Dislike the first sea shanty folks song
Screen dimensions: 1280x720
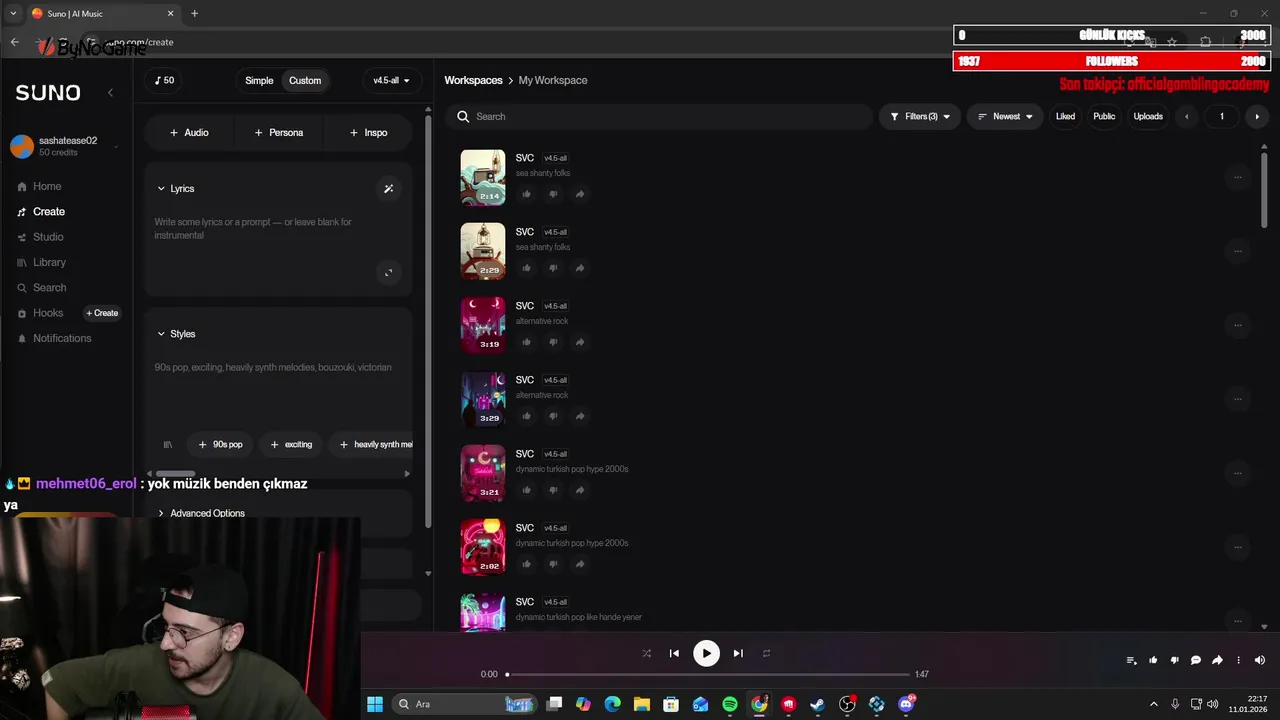tap(553, 194)
